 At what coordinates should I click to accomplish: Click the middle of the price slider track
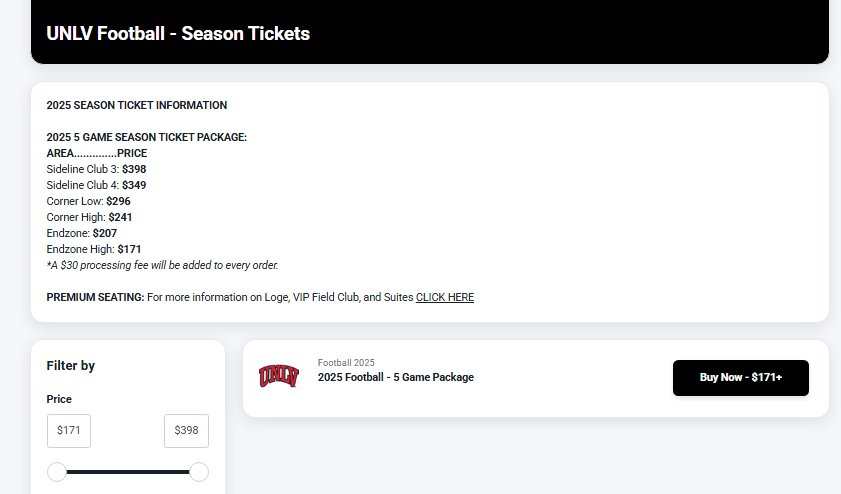(x=128, y=472)
